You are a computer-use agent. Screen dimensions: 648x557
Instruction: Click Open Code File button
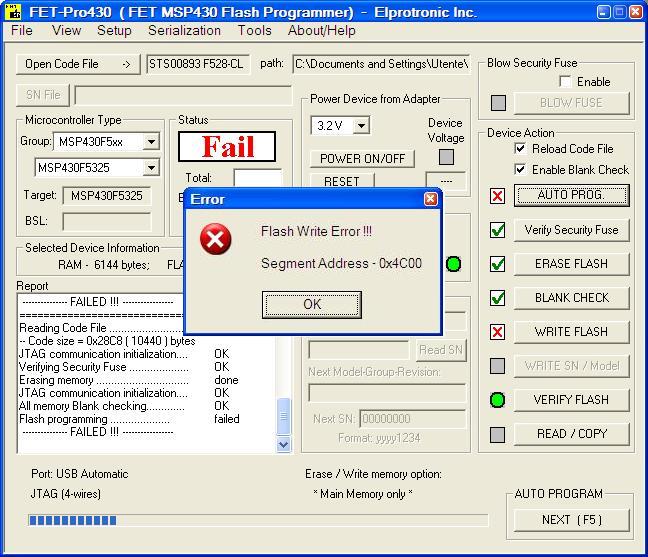(78, 64)
